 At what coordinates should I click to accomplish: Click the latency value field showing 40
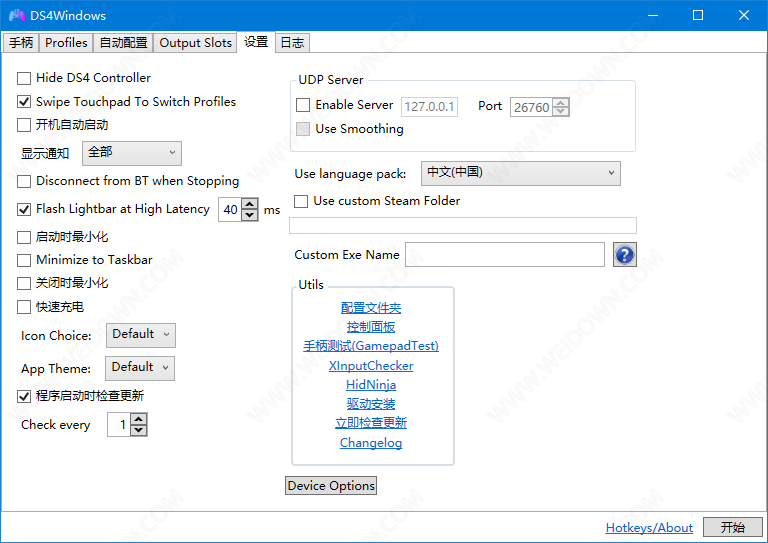tap(230, 210)
